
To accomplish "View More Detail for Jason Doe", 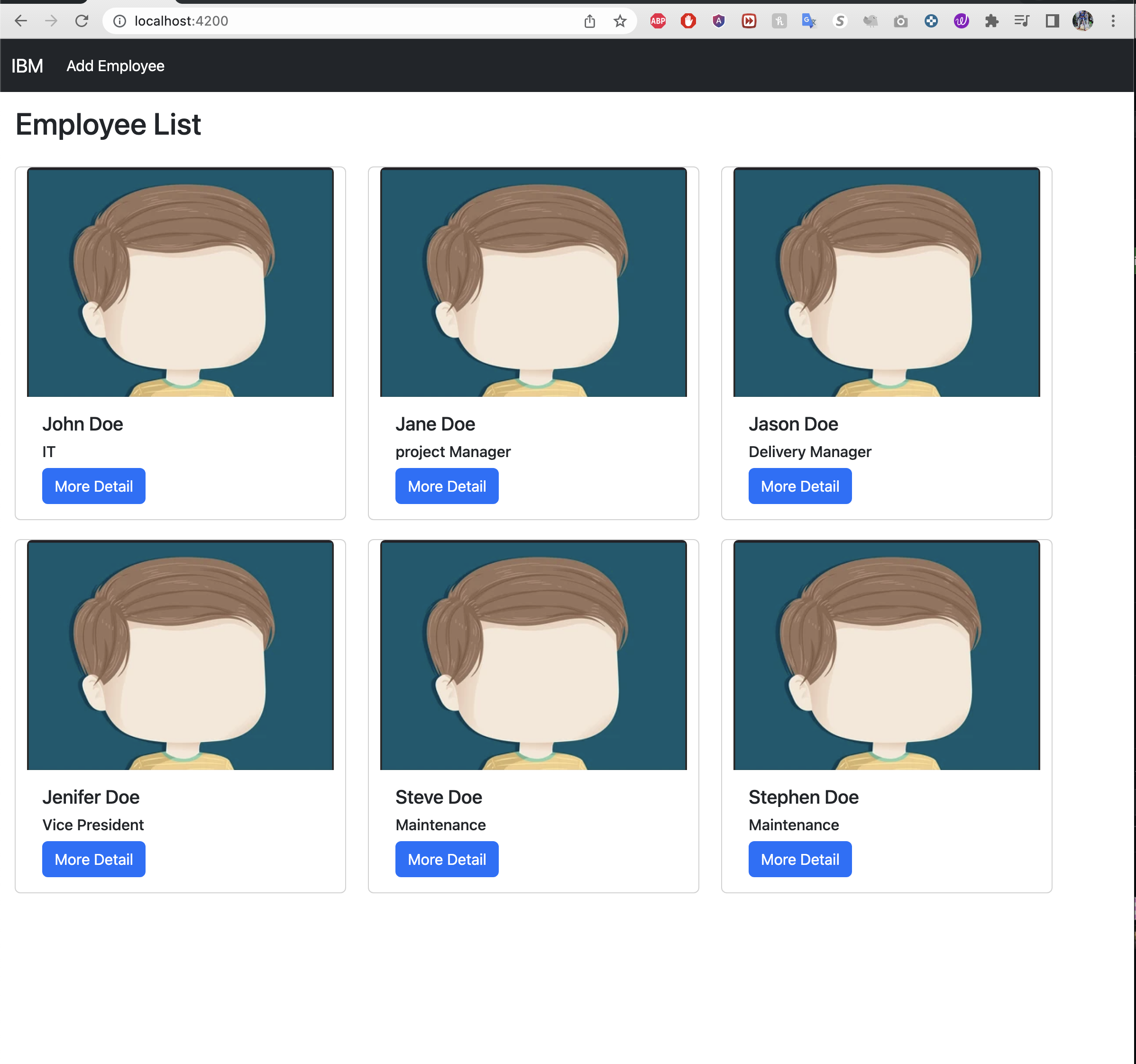I will [800, 486].
